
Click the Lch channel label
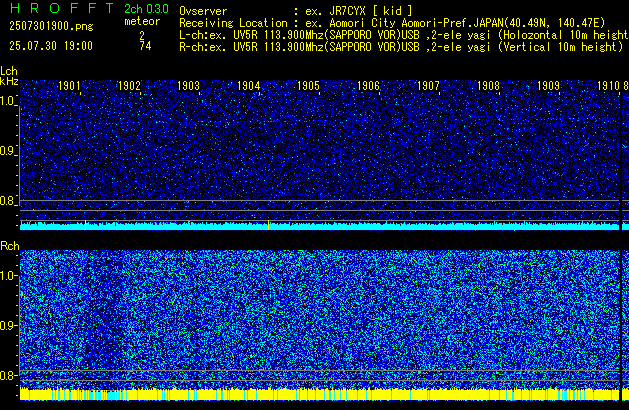pyautogui.click(x=9, y=71)
